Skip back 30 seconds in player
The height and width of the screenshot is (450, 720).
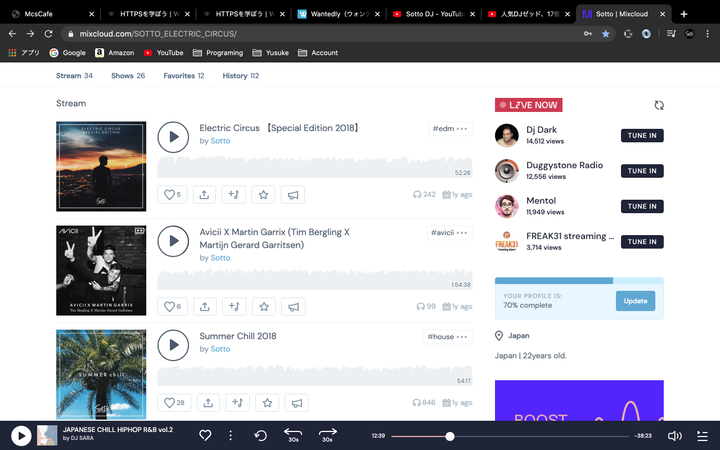[293, 435]
